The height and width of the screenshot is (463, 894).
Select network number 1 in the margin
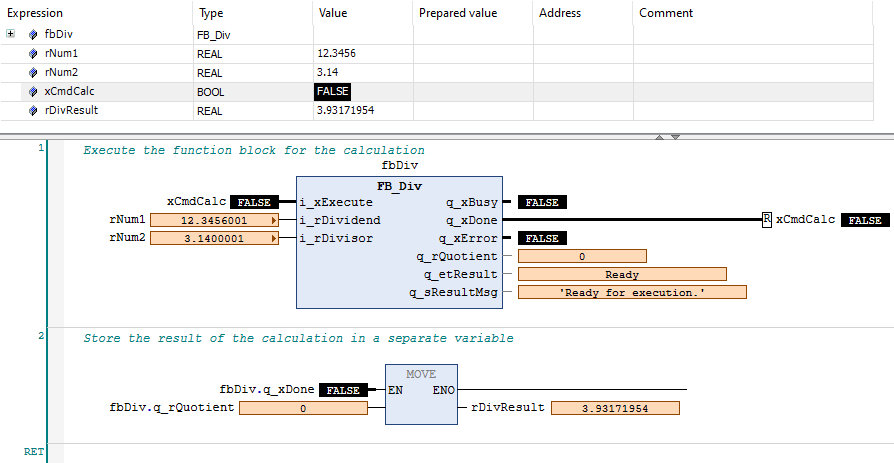point(41,148)
